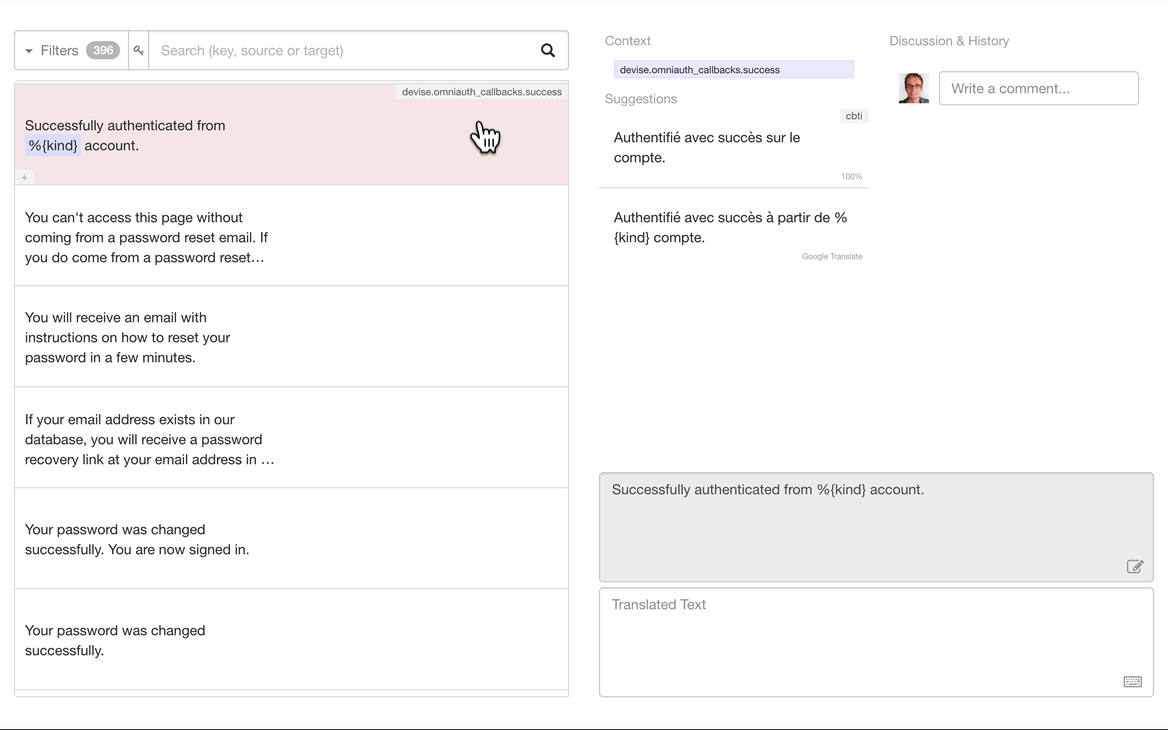
Task: Click the 100% match score label
Action: coord(851,176)
